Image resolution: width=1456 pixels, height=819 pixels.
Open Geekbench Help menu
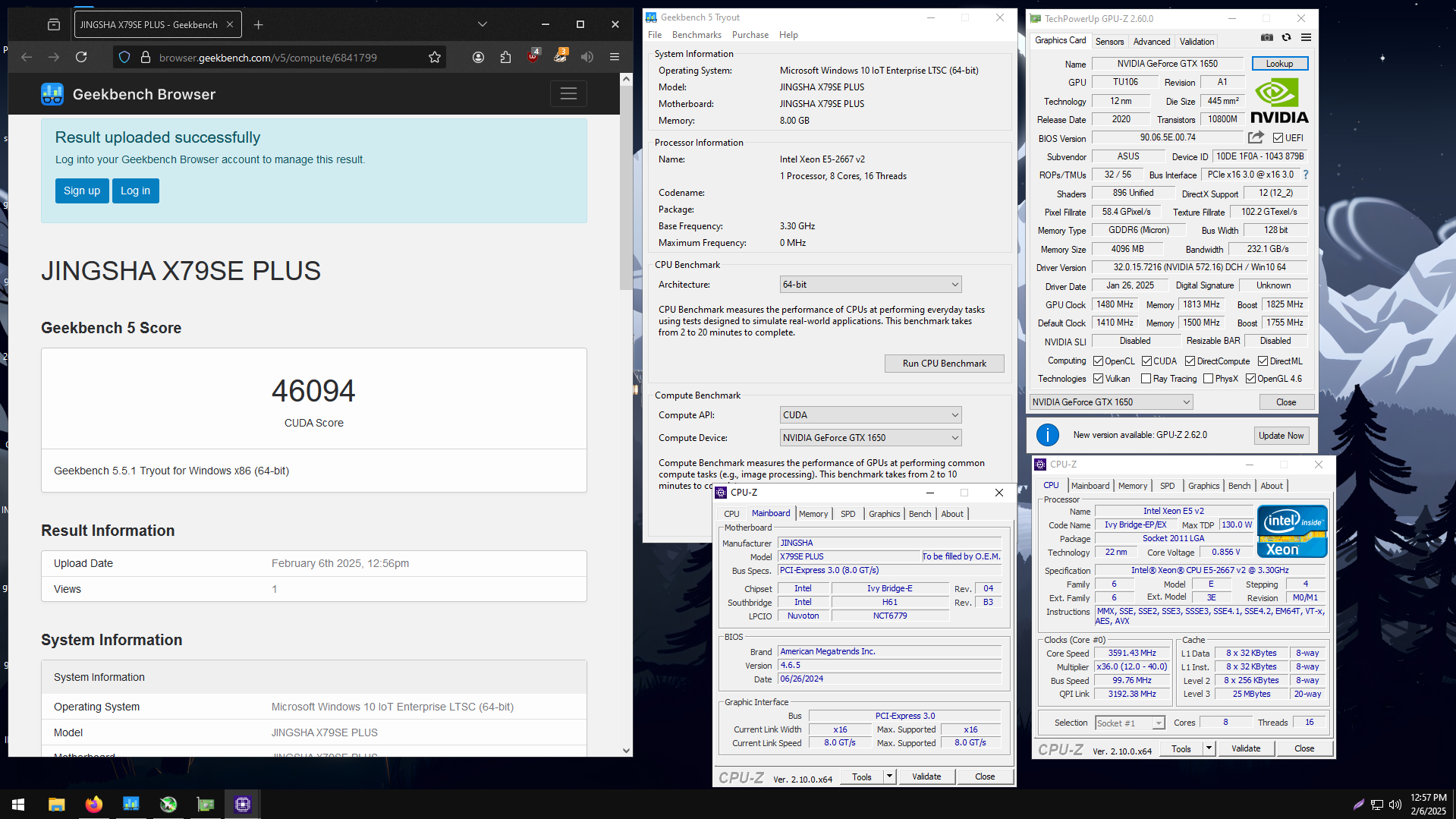point(788,35)
